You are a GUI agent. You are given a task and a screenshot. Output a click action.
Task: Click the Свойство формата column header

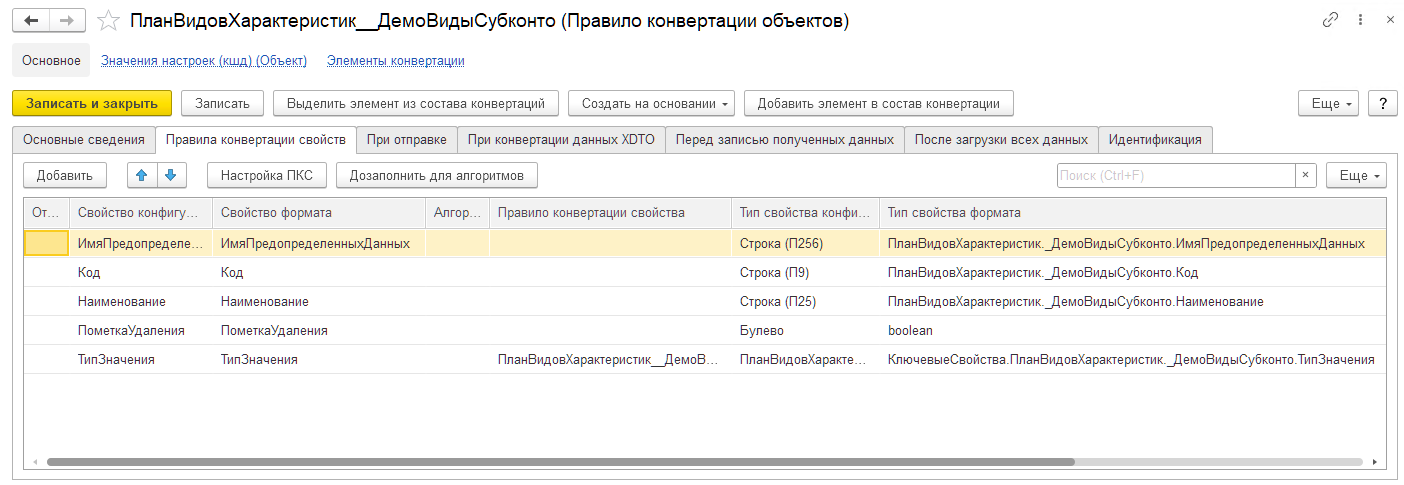[x=319, y=213]
